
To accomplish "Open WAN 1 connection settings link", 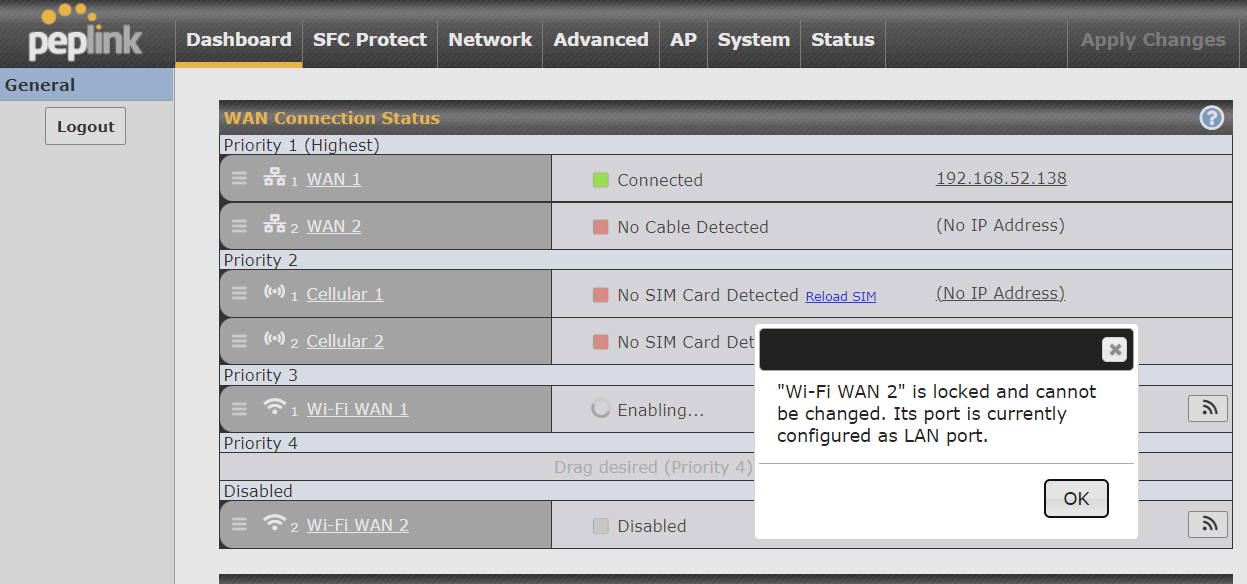I will 333,179.
